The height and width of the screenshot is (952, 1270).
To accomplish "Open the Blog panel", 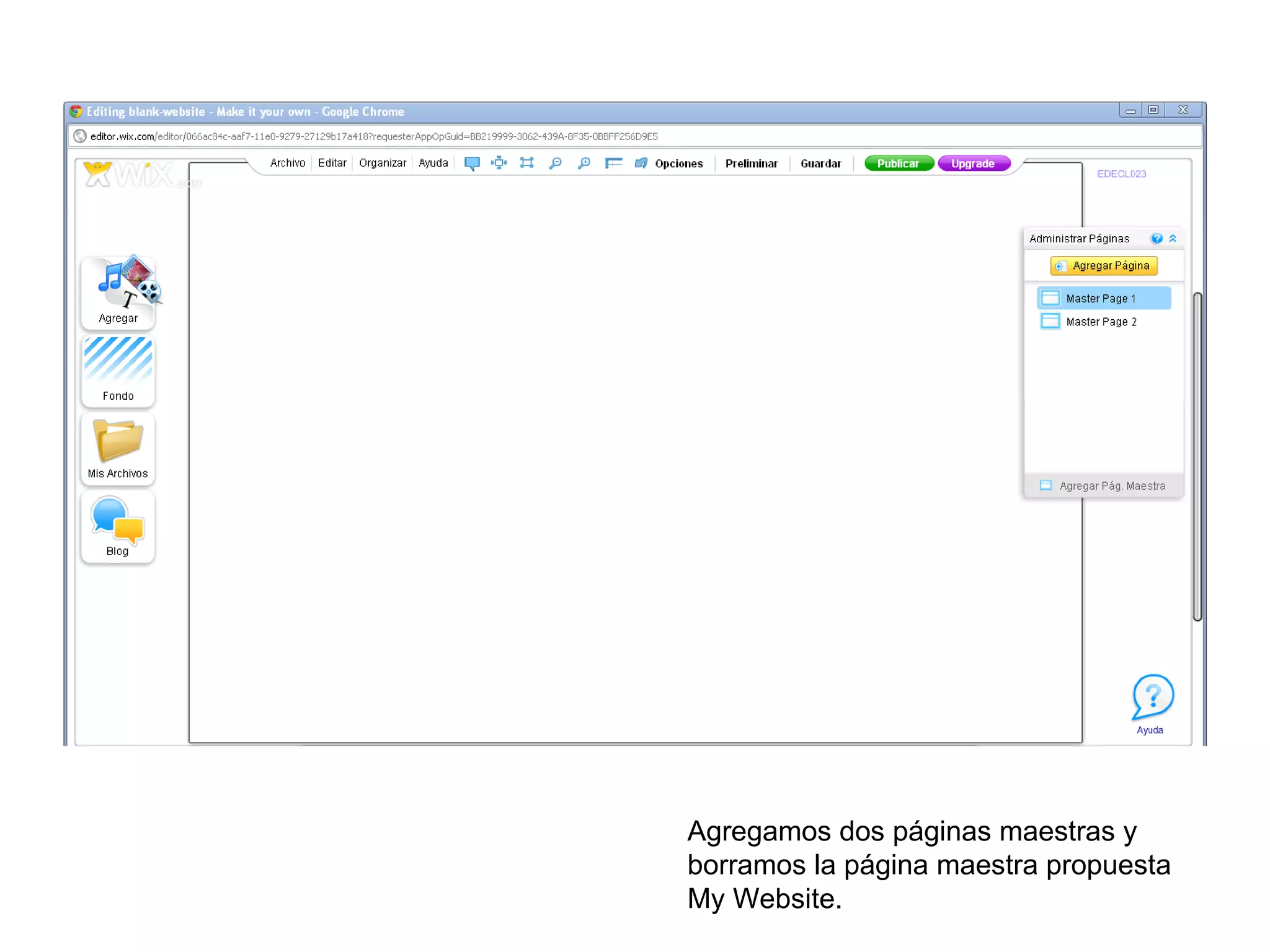I will pos(118,526).
